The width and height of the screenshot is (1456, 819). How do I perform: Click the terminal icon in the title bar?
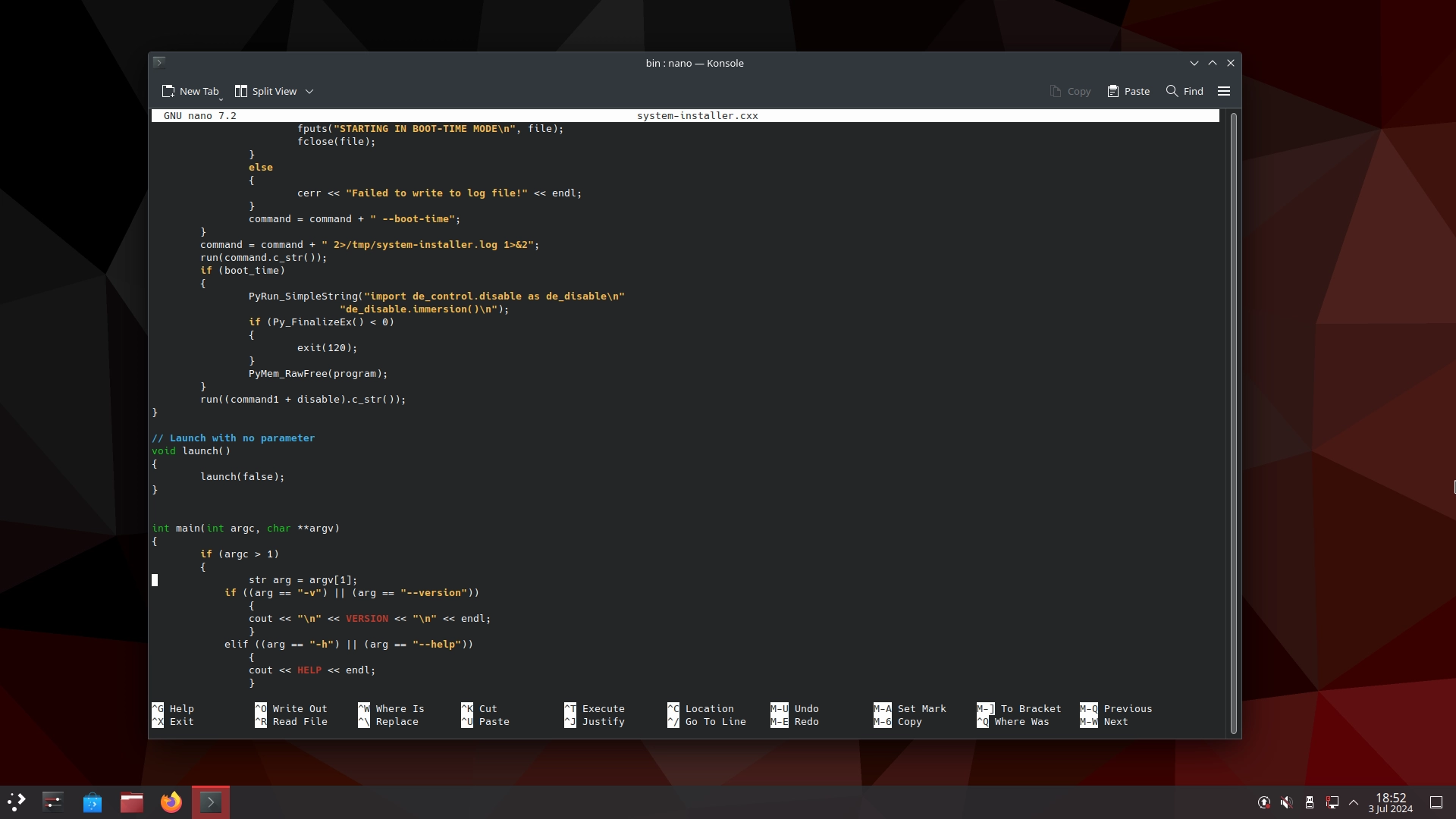[158, 62]
